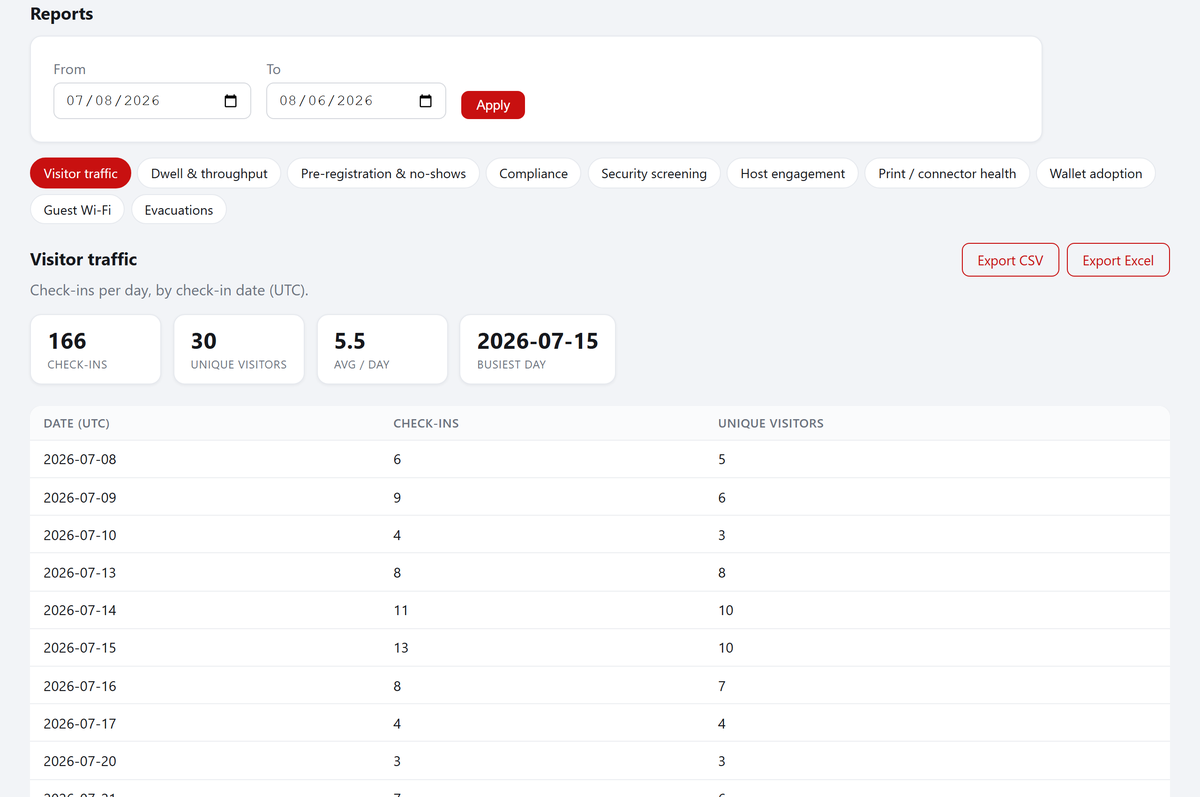Viewport: 1200px width, 797px height.
Task: Open the To date calendar picker icon
Action: pos(425,101)
